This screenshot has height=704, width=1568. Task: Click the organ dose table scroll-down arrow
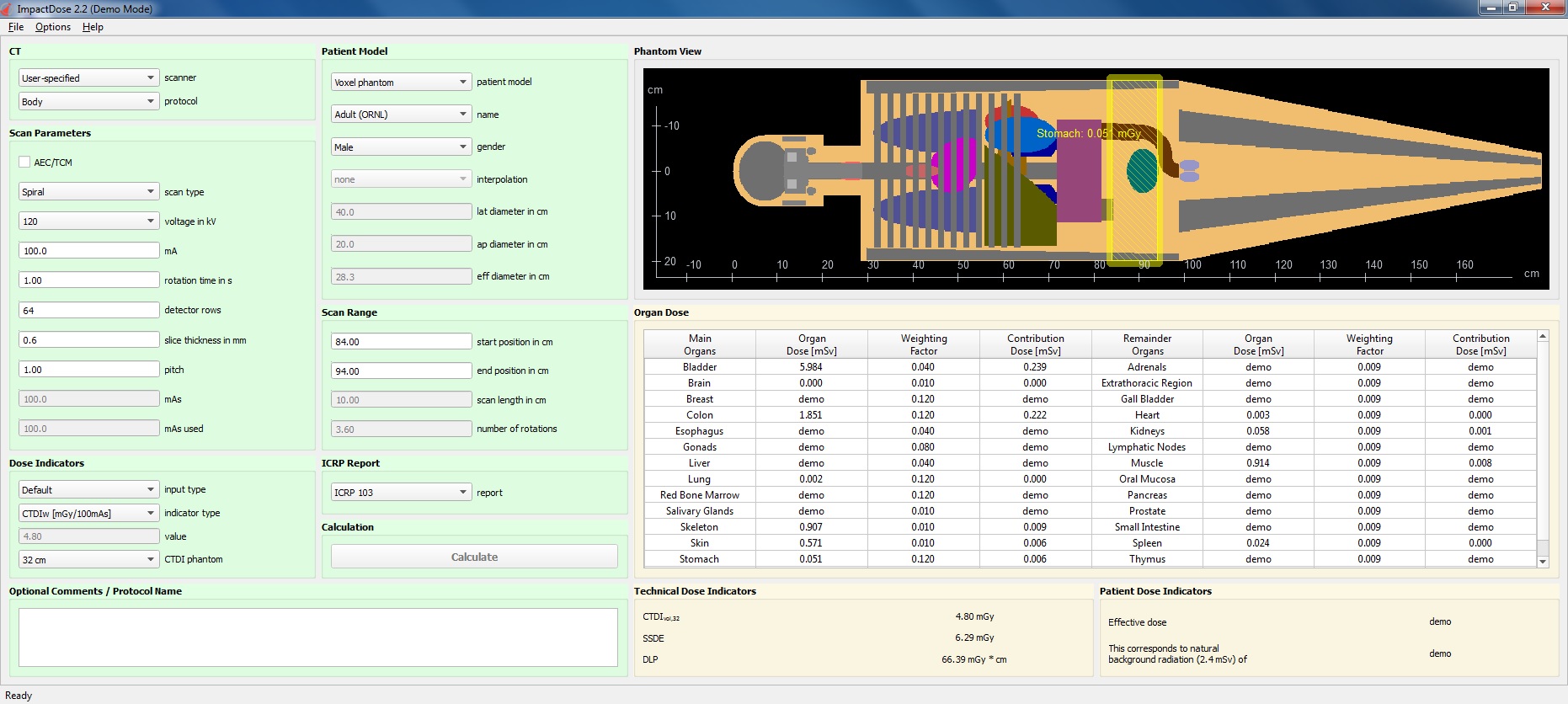(x=1543, y=562)
